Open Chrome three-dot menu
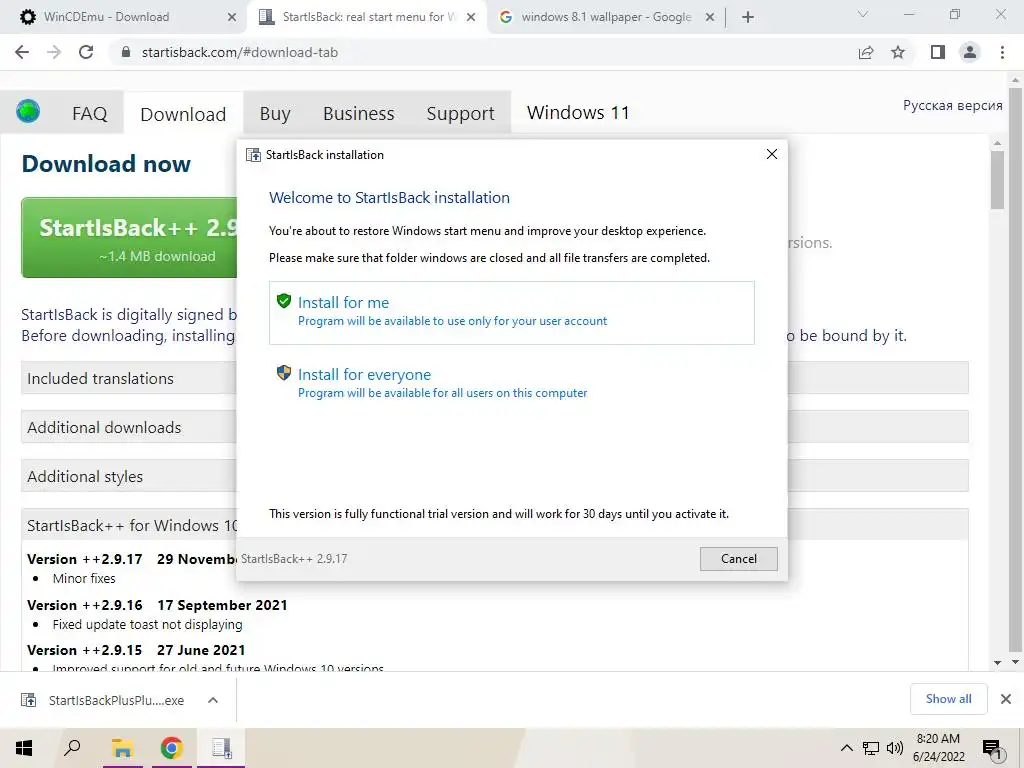The width and height of the screenshot is (1024, 768). [x=1002, y=52]
